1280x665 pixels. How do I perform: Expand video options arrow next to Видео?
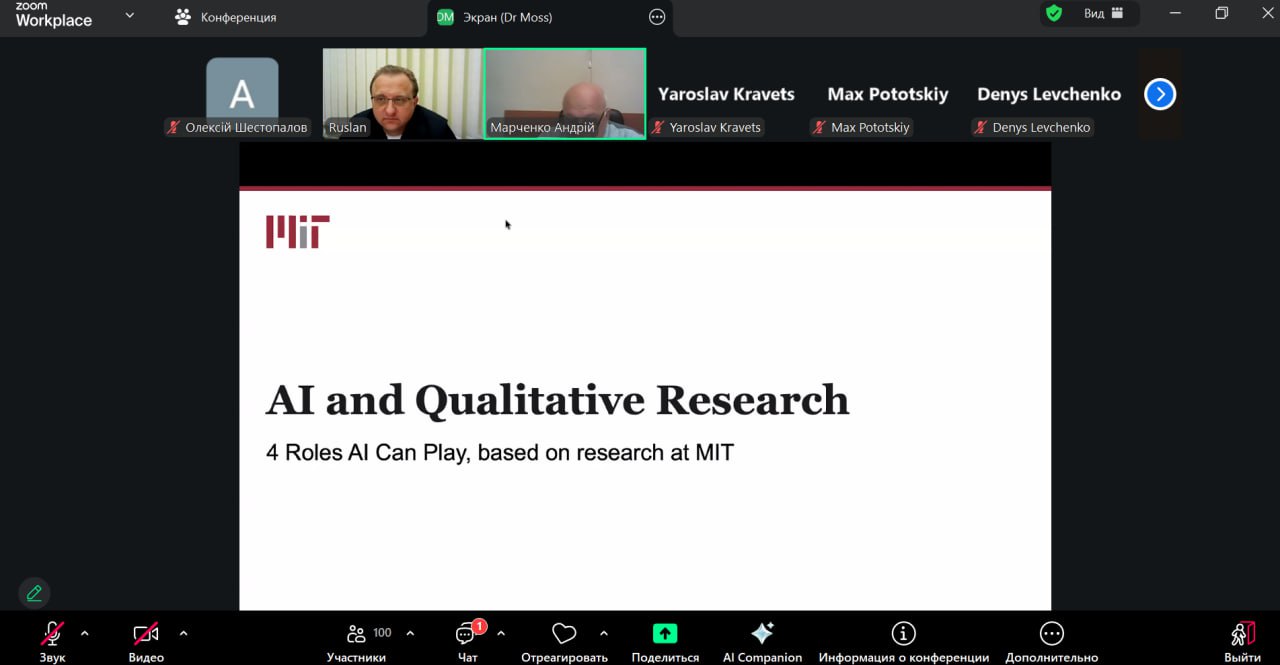coord(183,633)
